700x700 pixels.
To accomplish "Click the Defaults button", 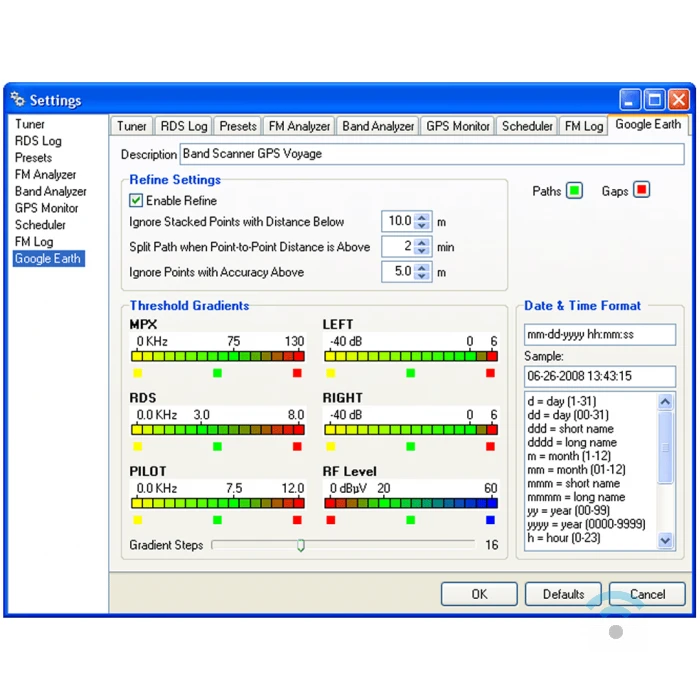I will click(x=563, y=594).
